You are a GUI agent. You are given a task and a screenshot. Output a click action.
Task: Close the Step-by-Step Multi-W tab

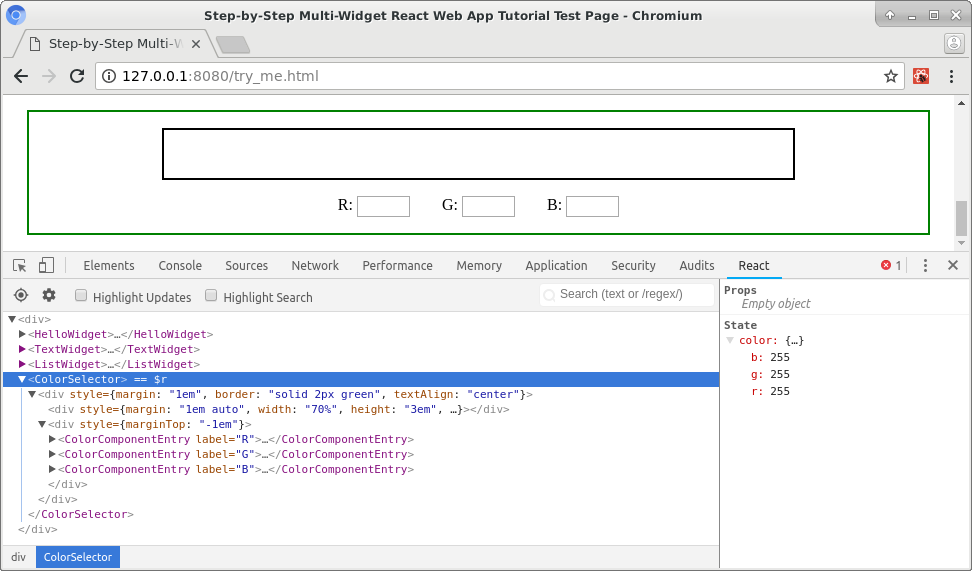[196, 44]
